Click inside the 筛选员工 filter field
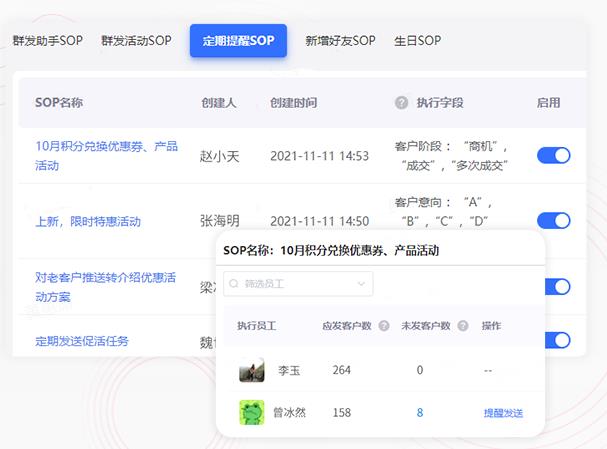This screenshot has height=449, width=607. (298, 284)
